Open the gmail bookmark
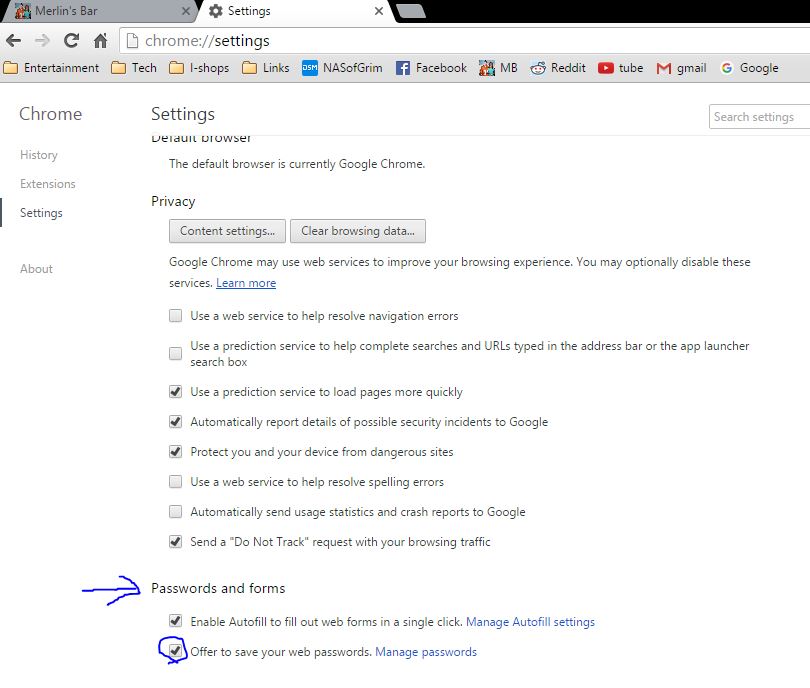The width and height of the screenshot is (810, 688). (x=681, y=68)
